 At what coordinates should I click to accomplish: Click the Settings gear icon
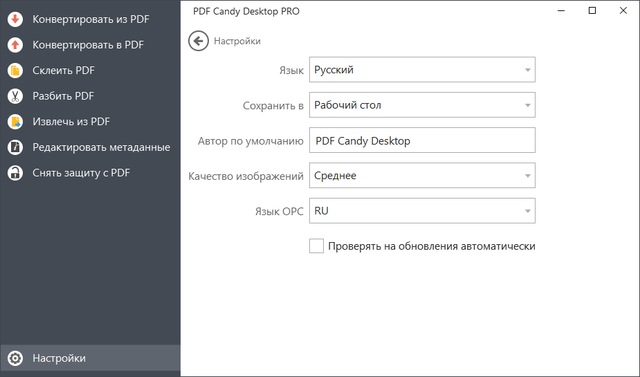(x=15, y=358)
